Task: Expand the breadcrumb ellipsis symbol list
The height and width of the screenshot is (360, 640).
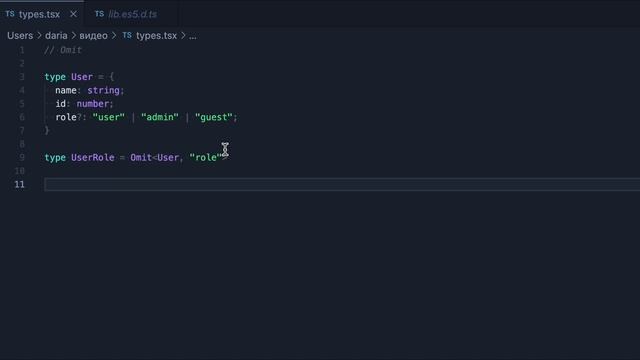Action: (193, 36)
